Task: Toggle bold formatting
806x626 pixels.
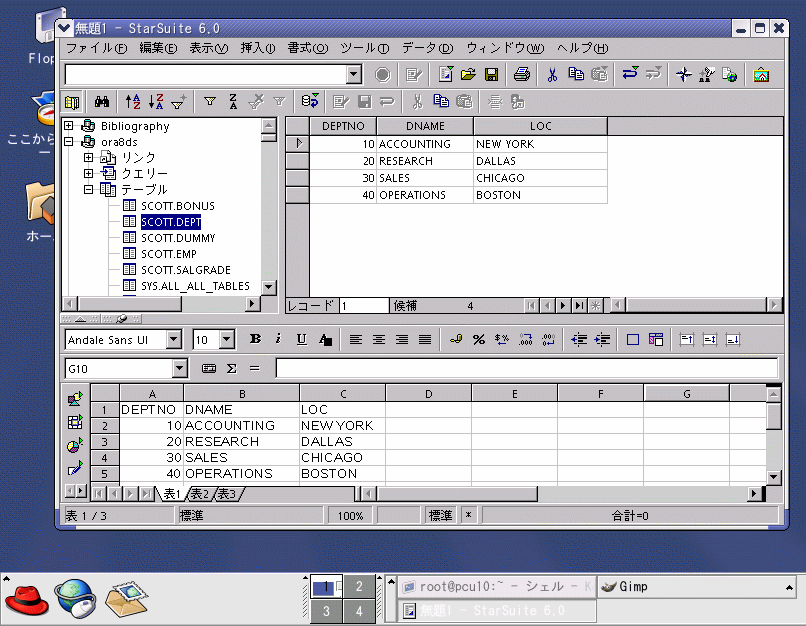Action: [x=255, y=339]
